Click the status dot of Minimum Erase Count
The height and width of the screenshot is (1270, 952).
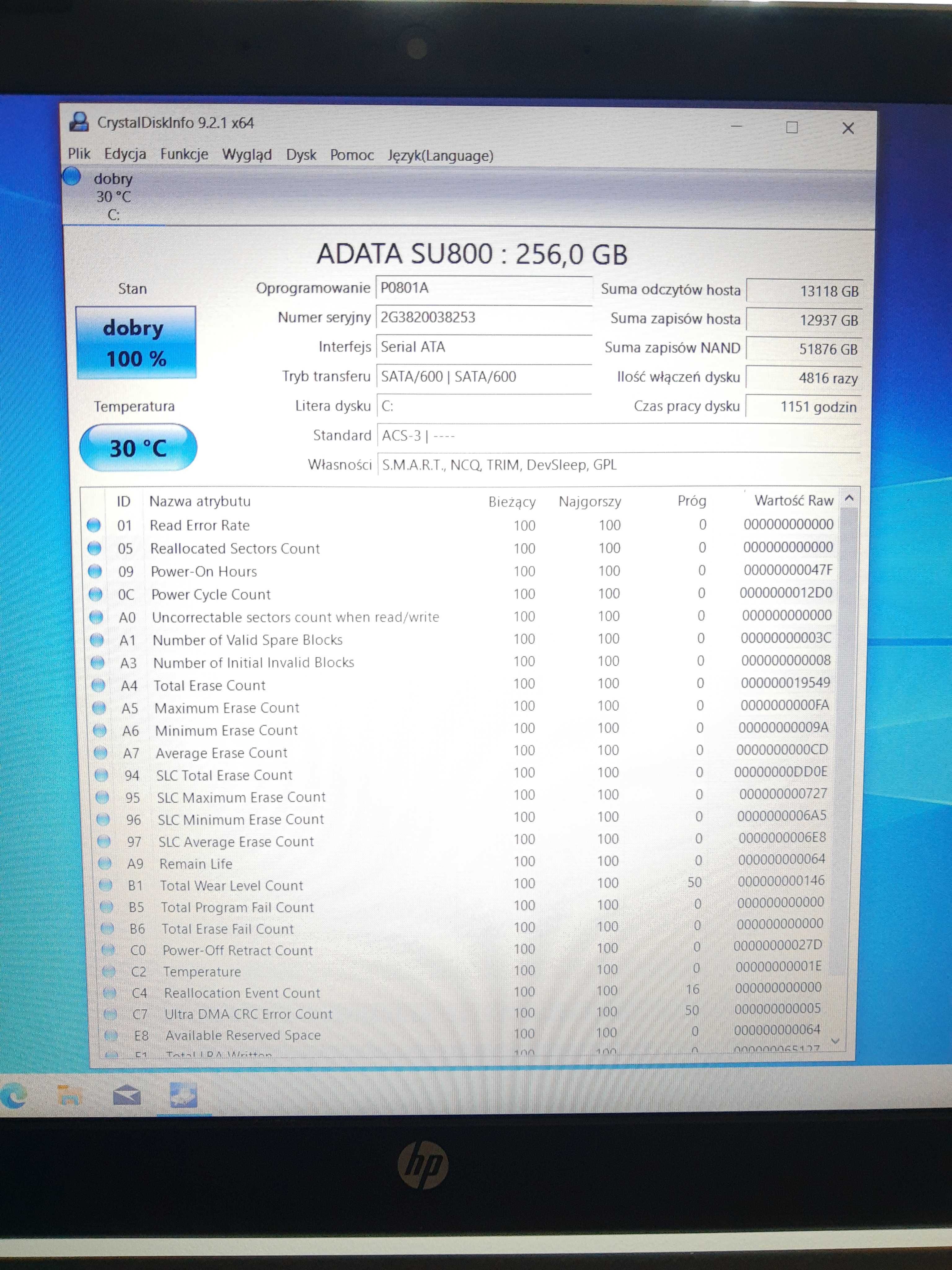[100, 730]
